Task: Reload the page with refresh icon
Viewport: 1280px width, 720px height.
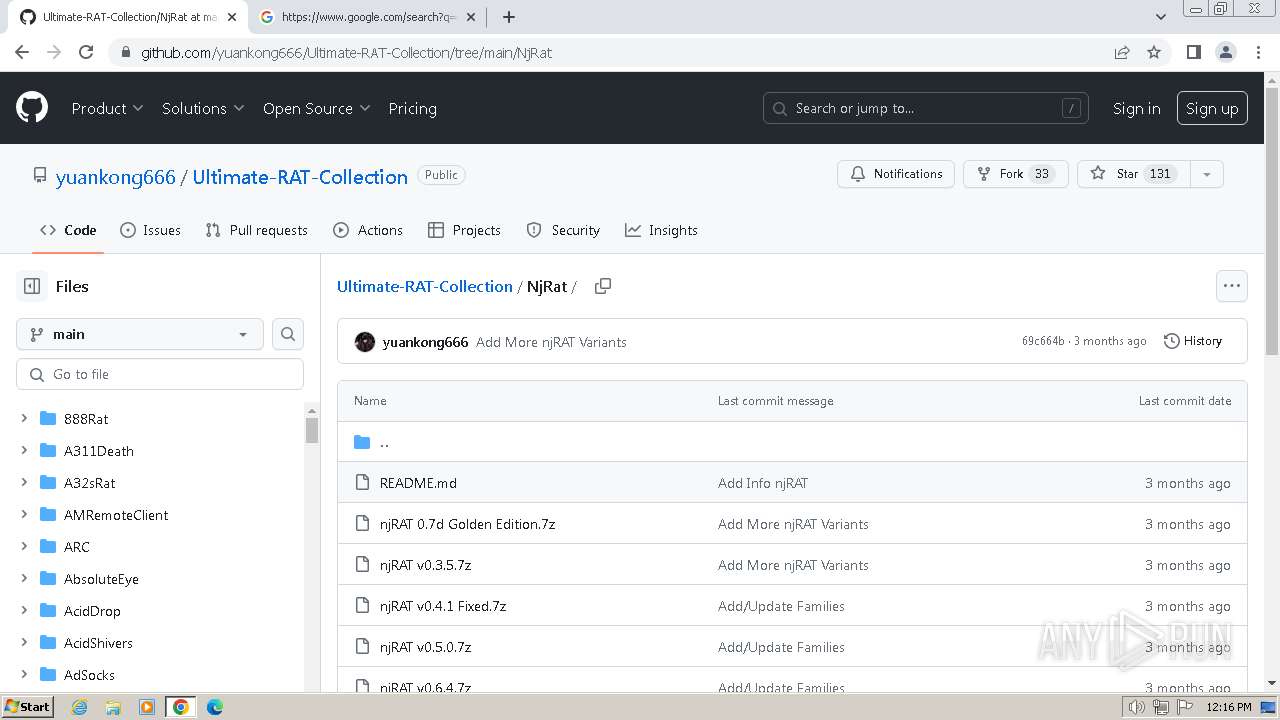Action: click(86, 52)
